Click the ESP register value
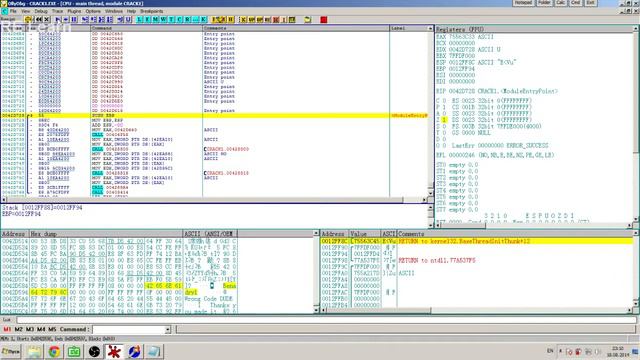Screen dimensions: 640x360 pyautogui.click(x=462, y=62)
